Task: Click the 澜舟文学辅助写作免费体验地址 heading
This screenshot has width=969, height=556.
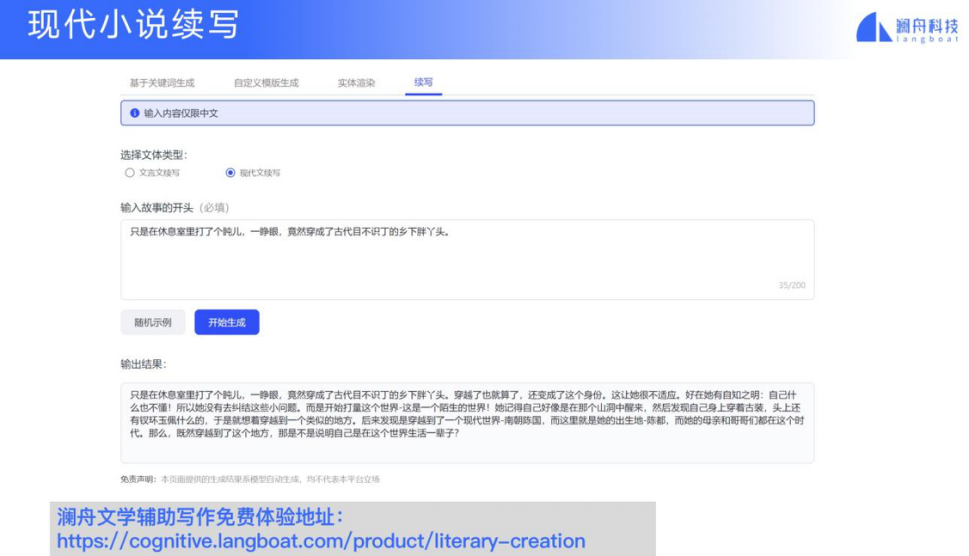Action: (200, 517)
